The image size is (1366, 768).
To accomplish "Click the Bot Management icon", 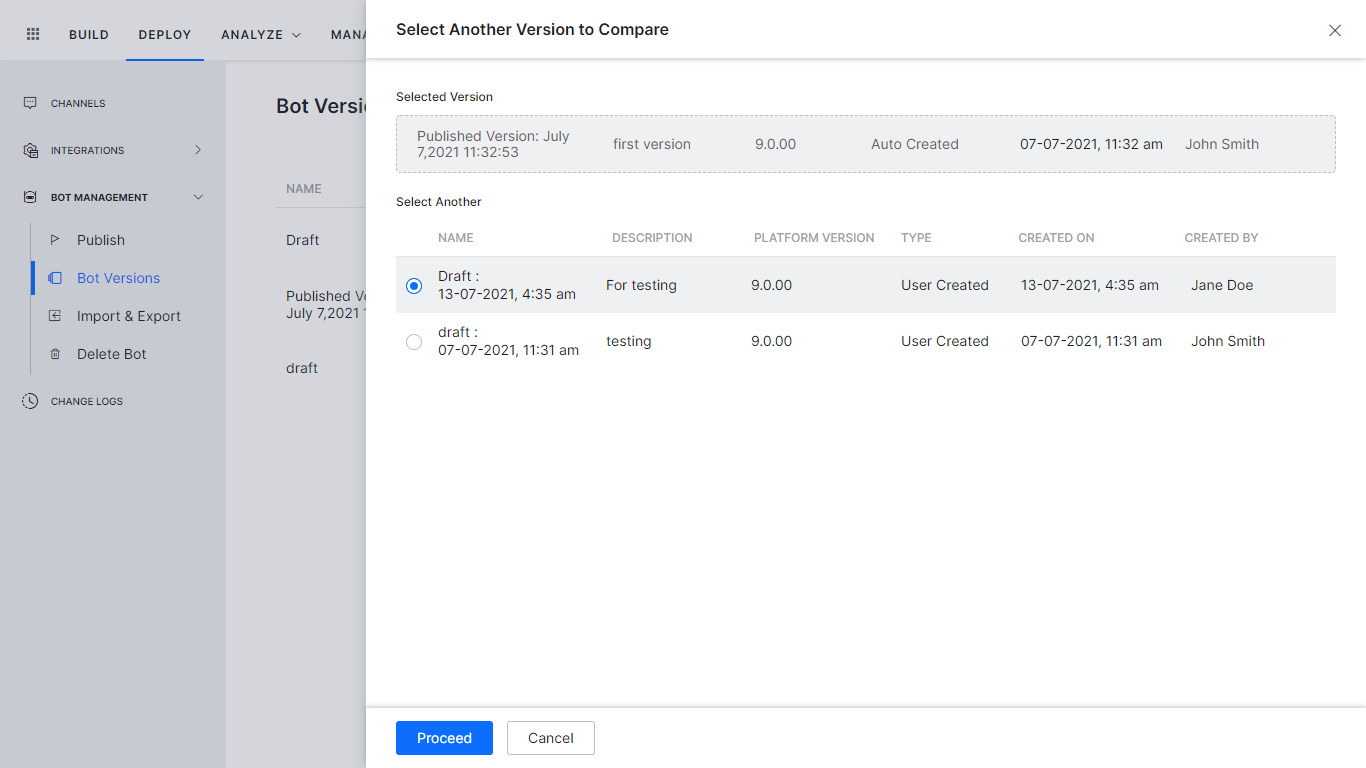I will tap(30, 196).
